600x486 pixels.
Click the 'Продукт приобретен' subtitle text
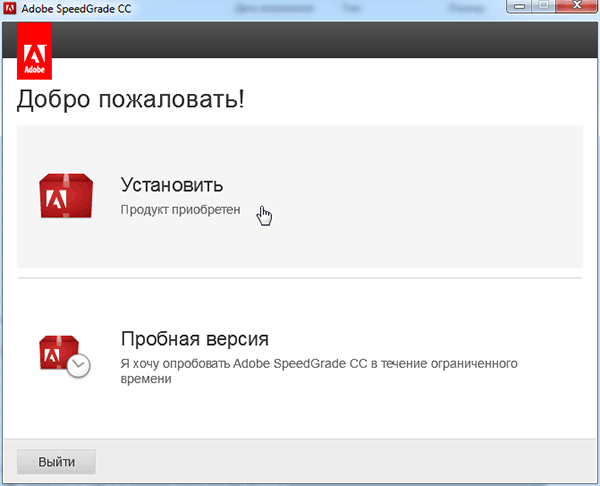pyautogui.click(x=181, y=210)
